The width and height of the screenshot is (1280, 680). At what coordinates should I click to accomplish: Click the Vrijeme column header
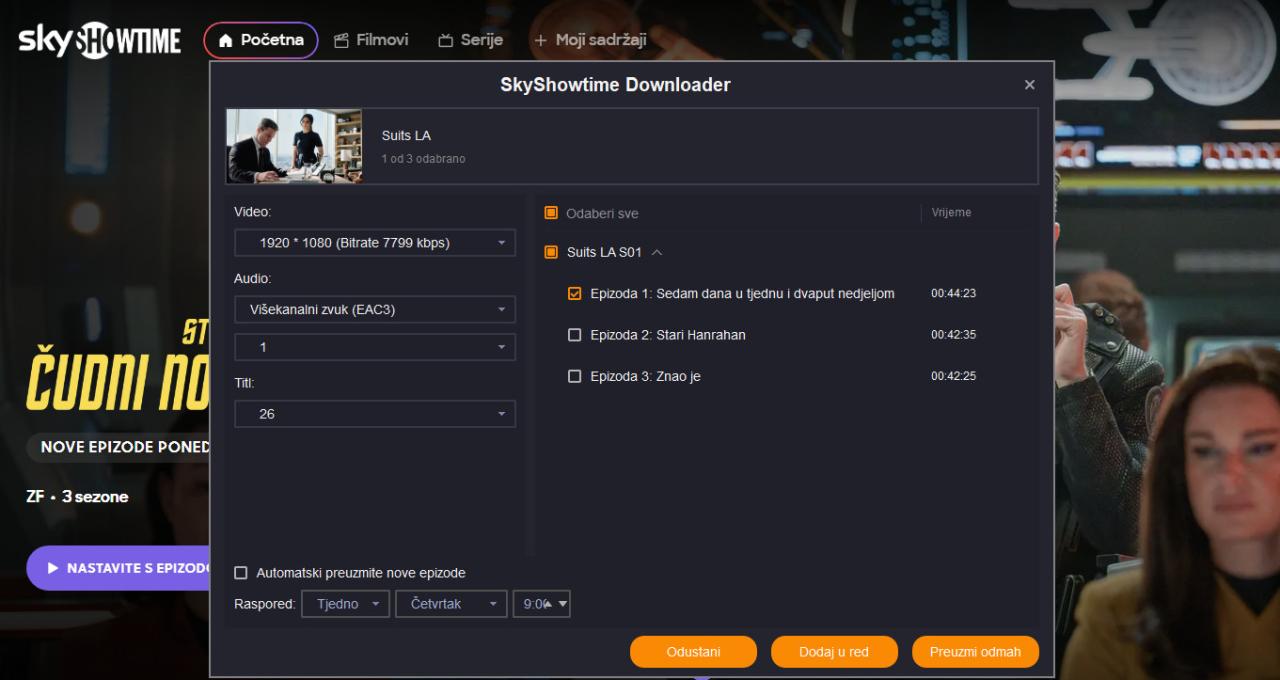[x=951, y=213]
